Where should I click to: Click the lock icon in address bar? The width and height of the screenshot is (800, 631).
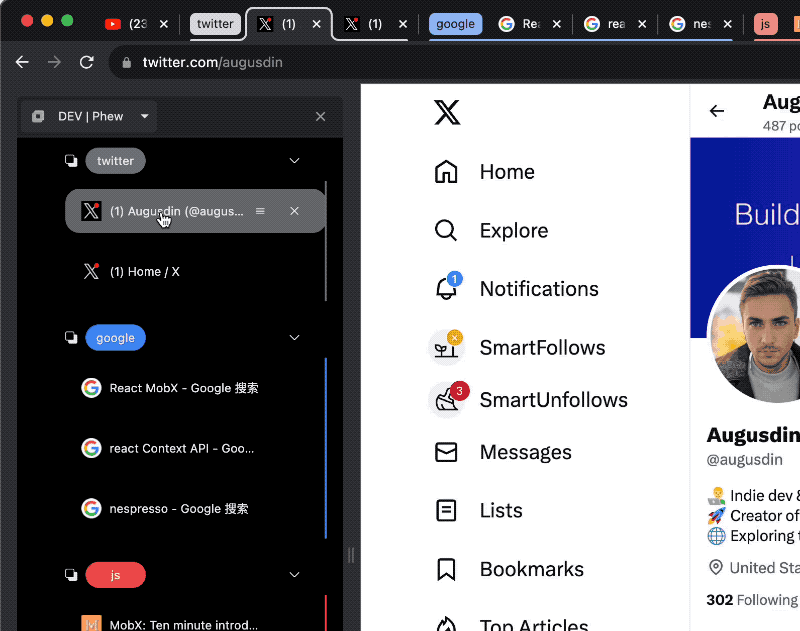click(x=127, y=63)
